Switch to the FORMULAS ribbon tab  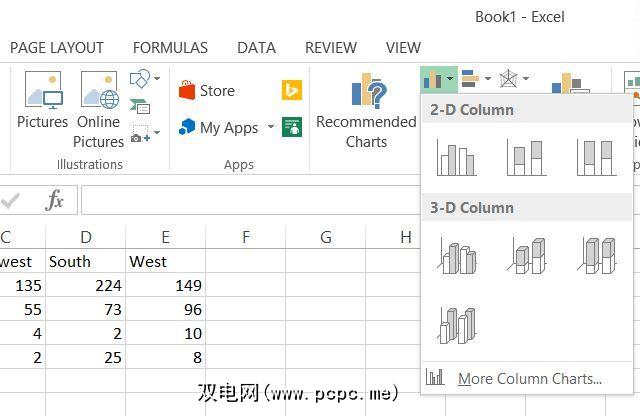click(170, 47)
